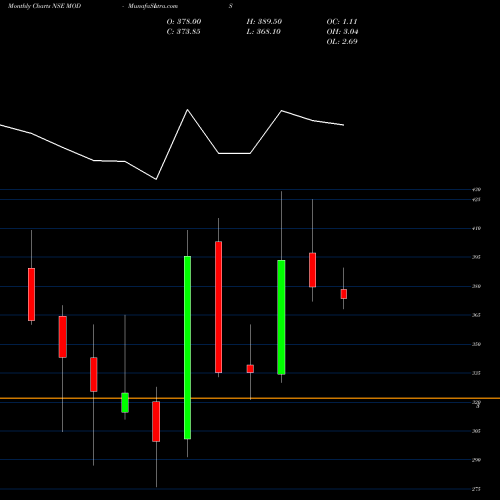Select the last small red candle below 380
The image size is (500, 500).
(344, 294)
